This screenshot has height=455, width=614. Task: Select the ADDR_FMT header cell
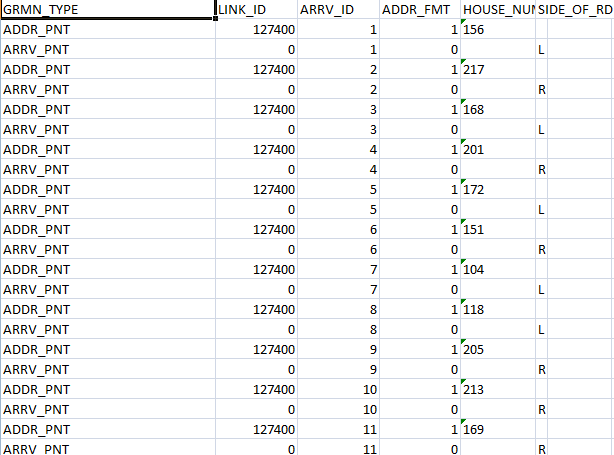click(418, 9)
